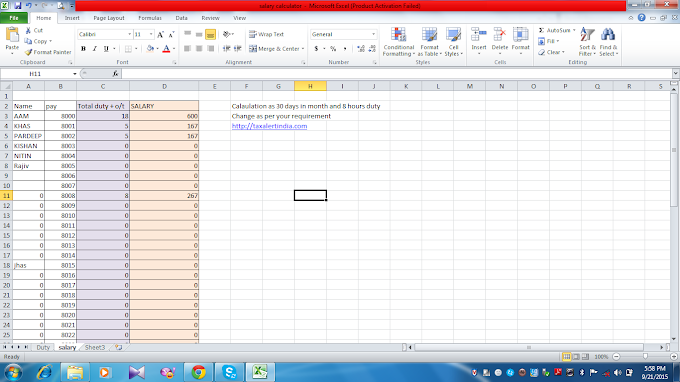Expand the Name Box dropdown arrow
680x382 pixels.
(x=75, y=74)
